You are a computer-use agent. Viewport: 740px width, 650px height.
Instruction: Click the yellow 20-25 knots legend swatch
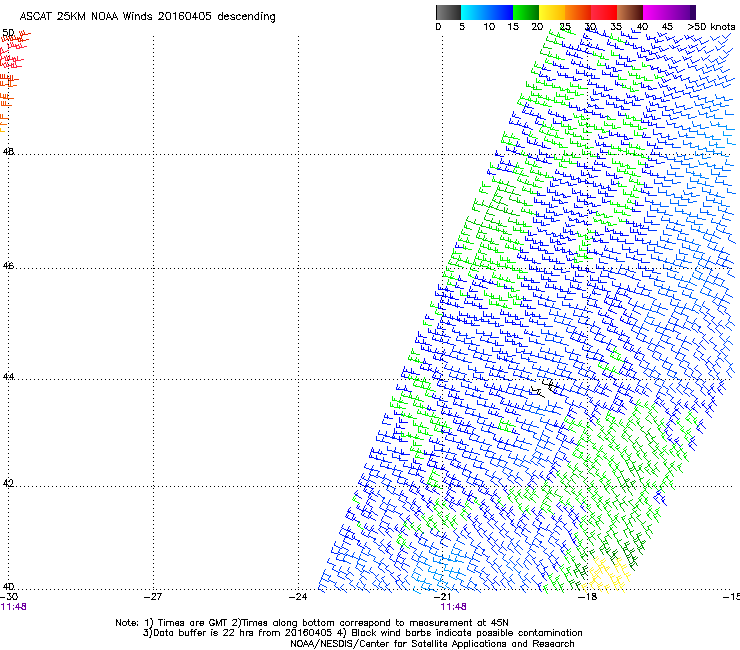(552, 12)
